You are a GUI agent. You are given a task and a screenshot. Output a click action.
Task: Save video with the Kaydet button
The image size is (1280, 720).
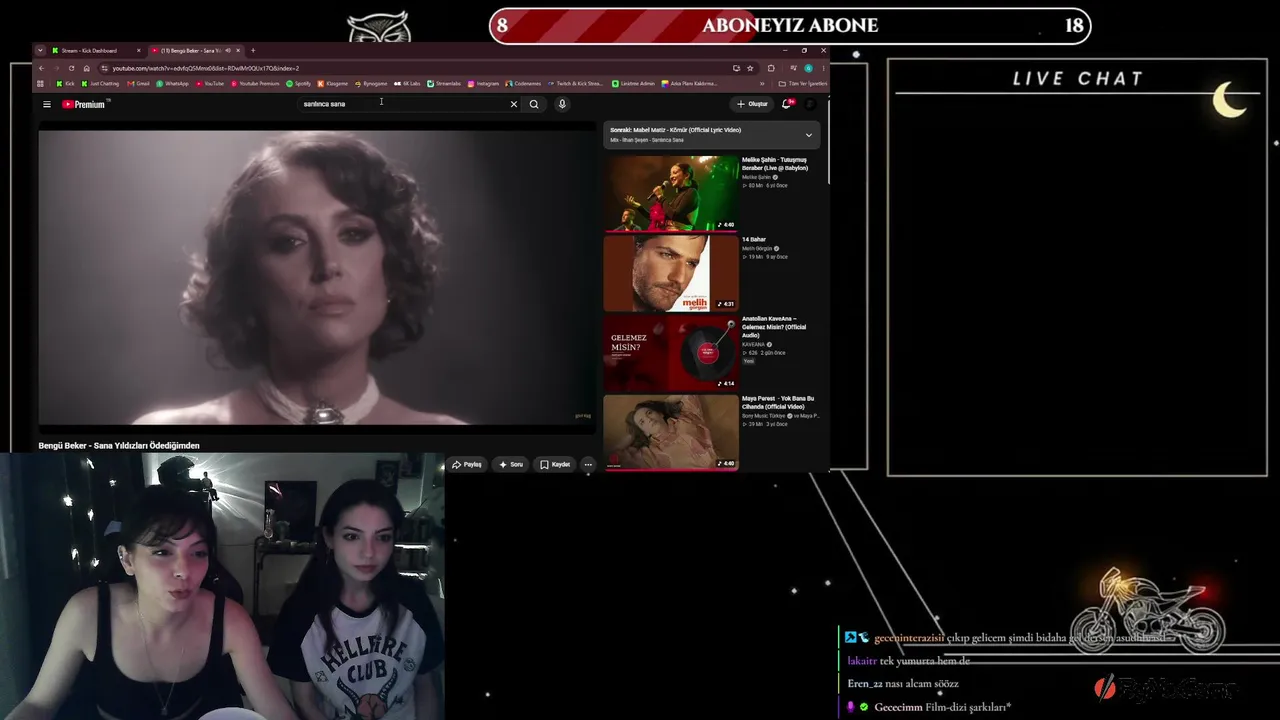[x=555, y=464]
